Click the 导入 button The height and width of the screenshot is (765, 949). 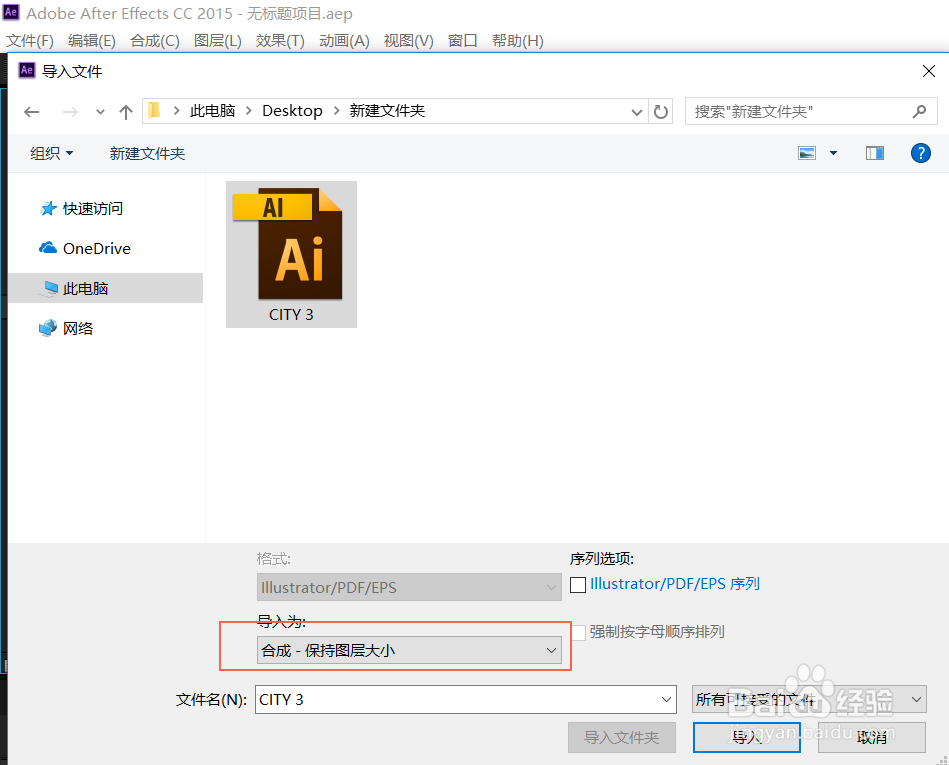point(747,737)
